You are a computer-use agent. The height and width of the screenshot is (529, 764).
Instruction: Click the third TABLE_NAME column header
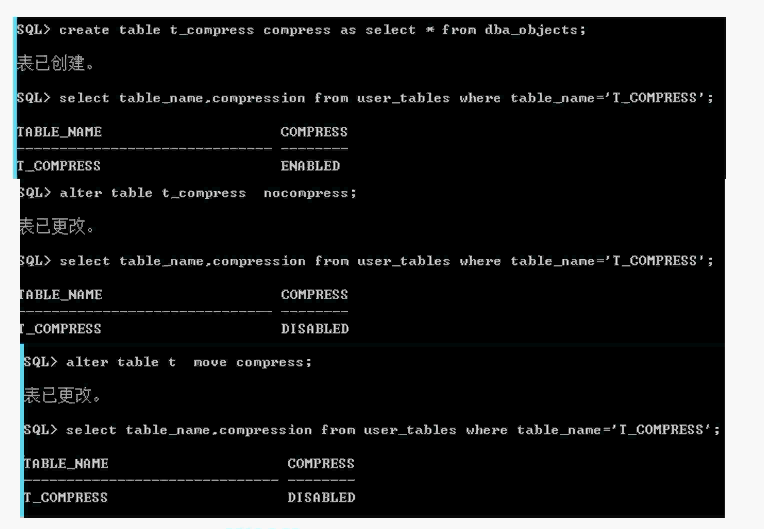pos(66,464)
